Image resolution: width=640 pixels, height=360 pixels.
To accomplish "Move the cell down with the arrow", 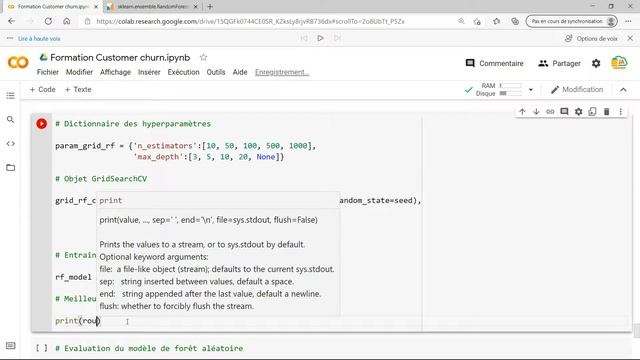I will click(x=536, y=111).
